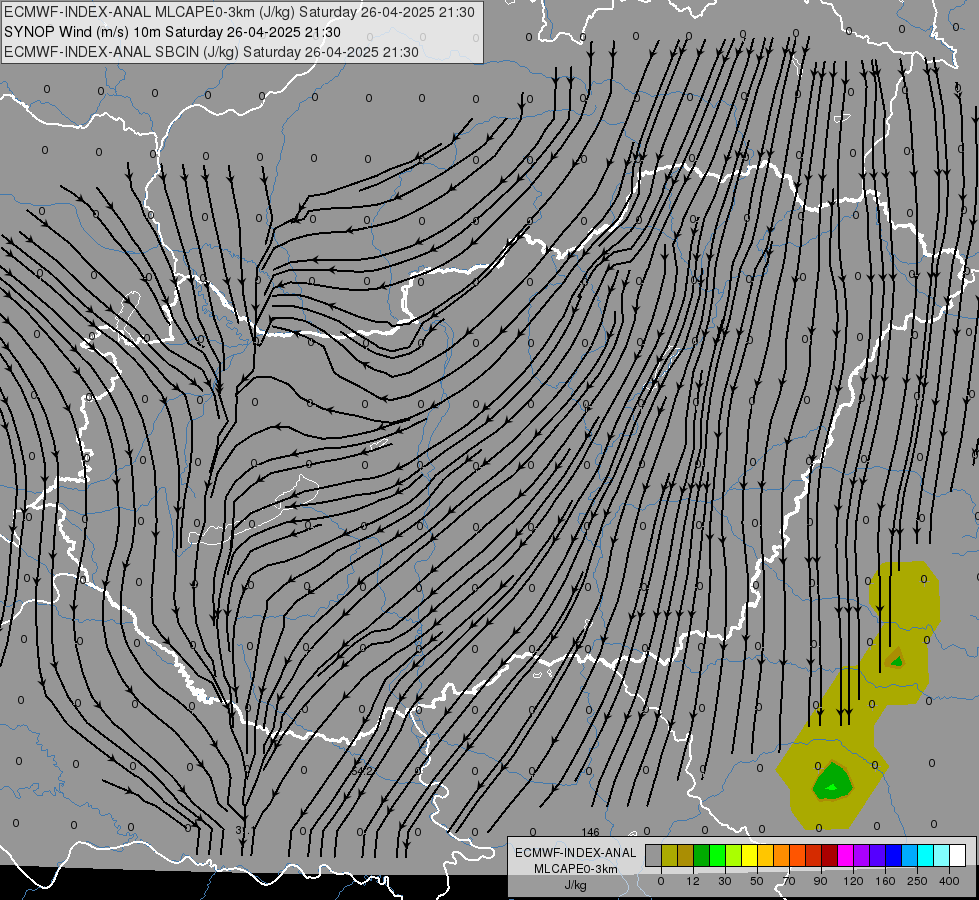Click the MLCAPE0-3km title line at top
979x900 pixels.
[239, 12]
